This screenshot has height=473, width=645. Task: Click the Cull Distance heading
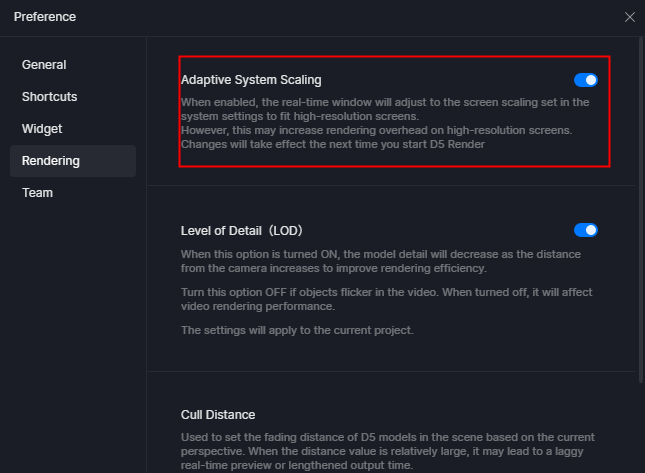pyautogui.click(x=218, y=415)
